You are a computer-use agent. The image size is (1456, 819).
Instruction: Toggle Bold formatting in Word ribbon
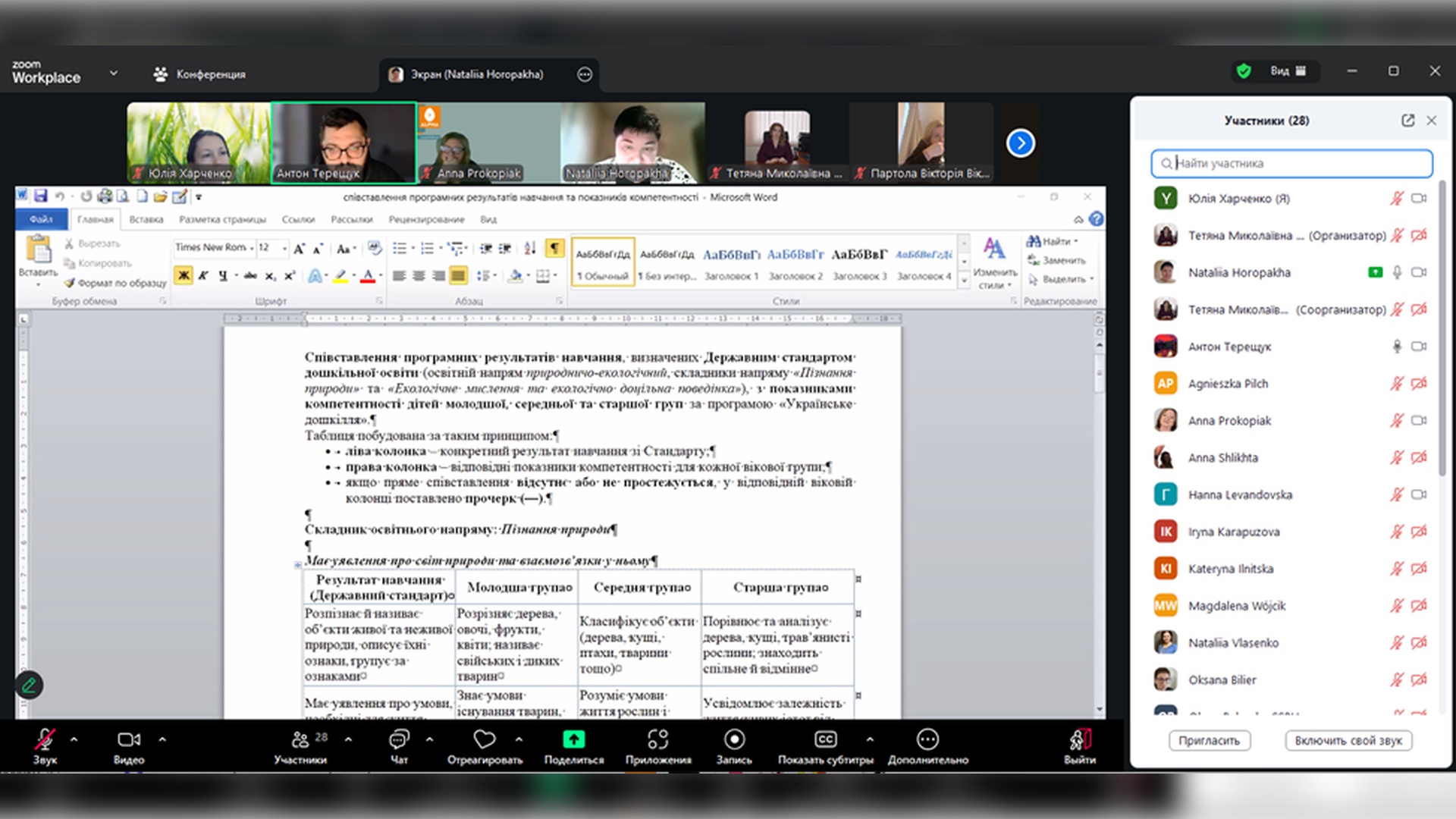pyautogui.click(x=184, y=276)
